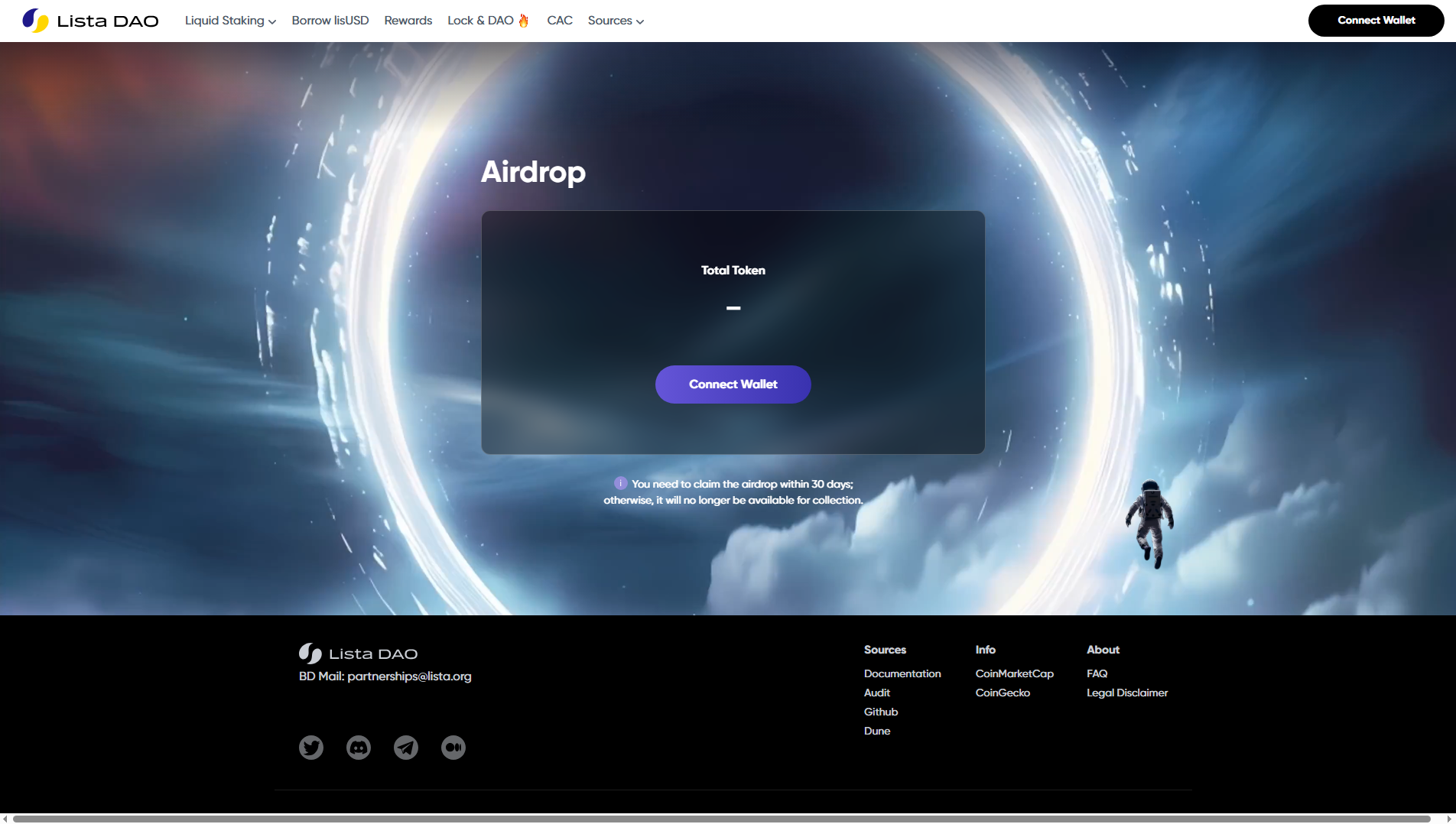1456x824 pixels.
Task: Click the scrollbar left arrow
Action: [6, 819]
